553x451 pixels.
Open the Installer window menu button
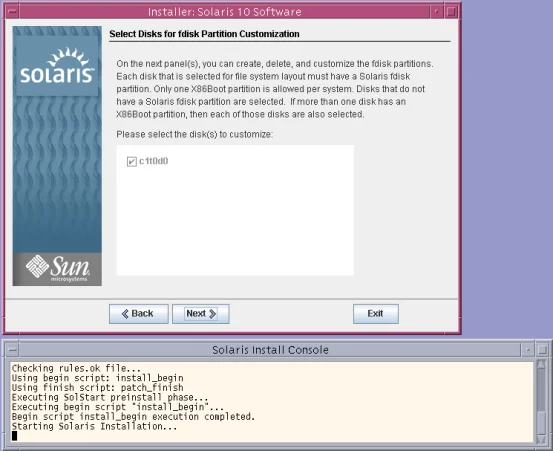[x=12, y=12]
